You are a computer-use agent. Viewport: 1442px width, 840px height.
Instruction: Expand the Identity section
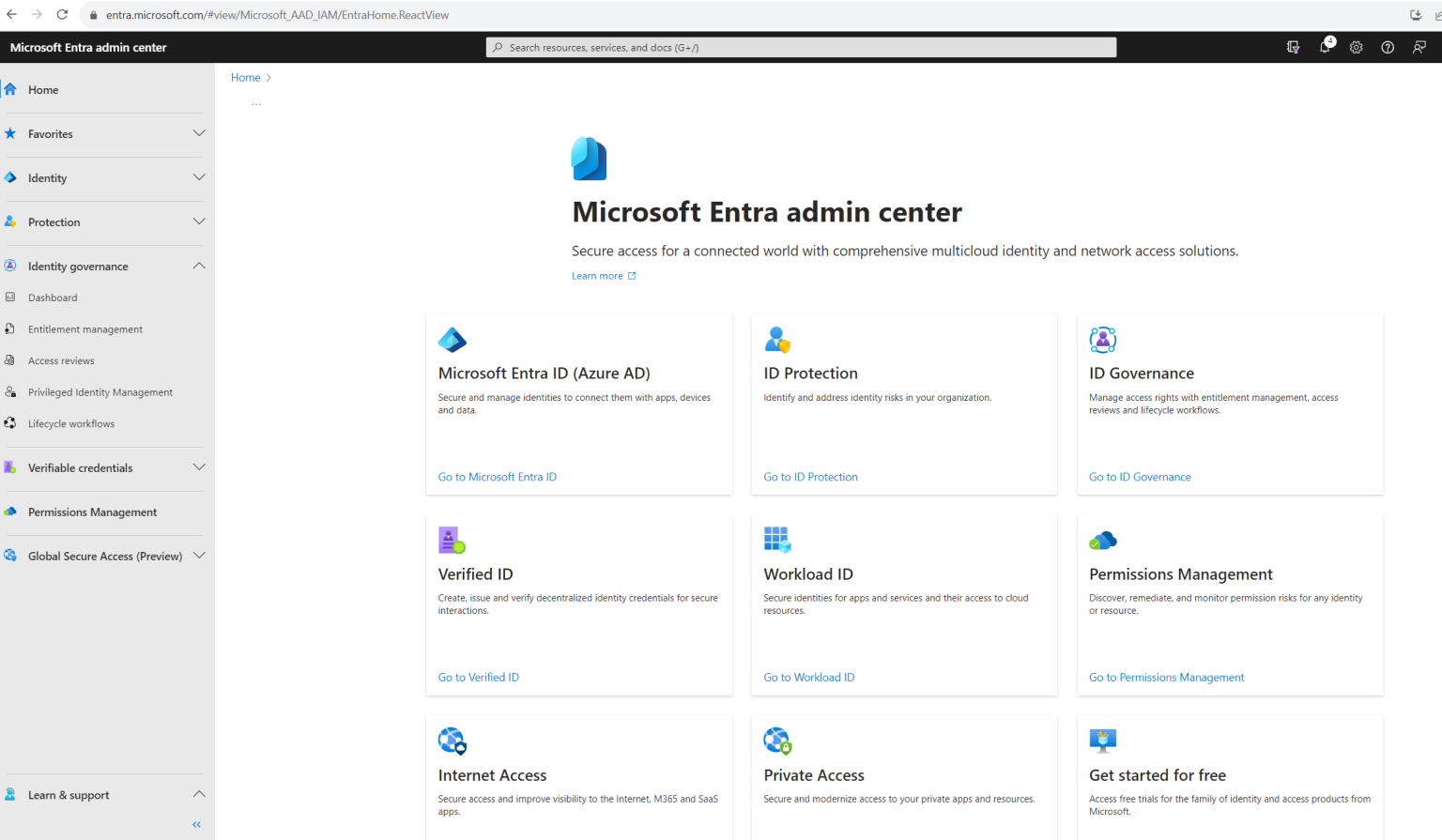198,176
